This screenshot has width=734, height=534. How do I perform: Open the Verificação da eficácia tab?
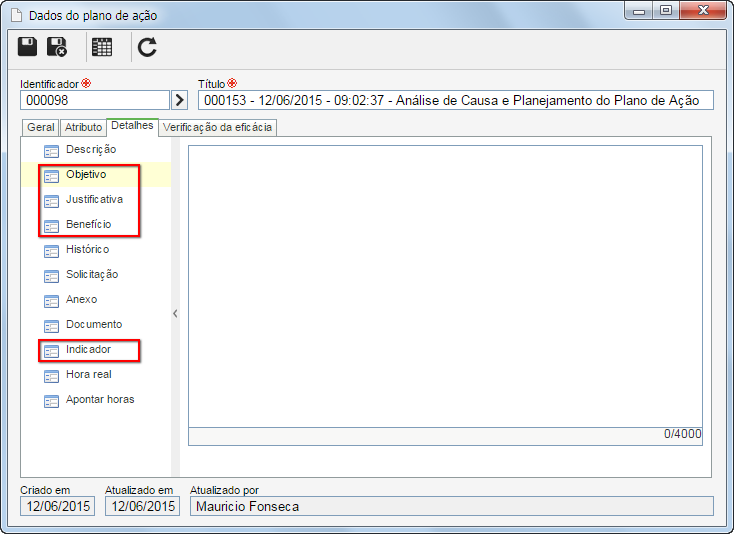(x=218, y=127)
